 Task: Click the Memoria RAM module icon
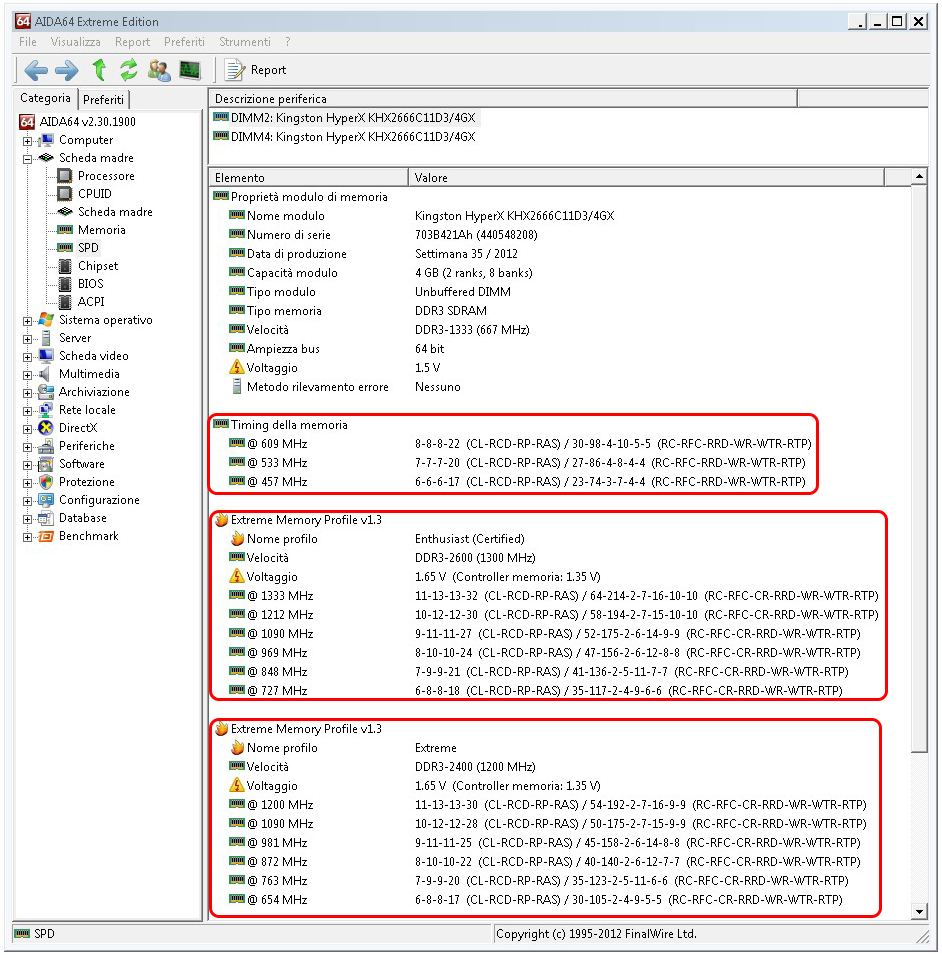click(65, 230)
